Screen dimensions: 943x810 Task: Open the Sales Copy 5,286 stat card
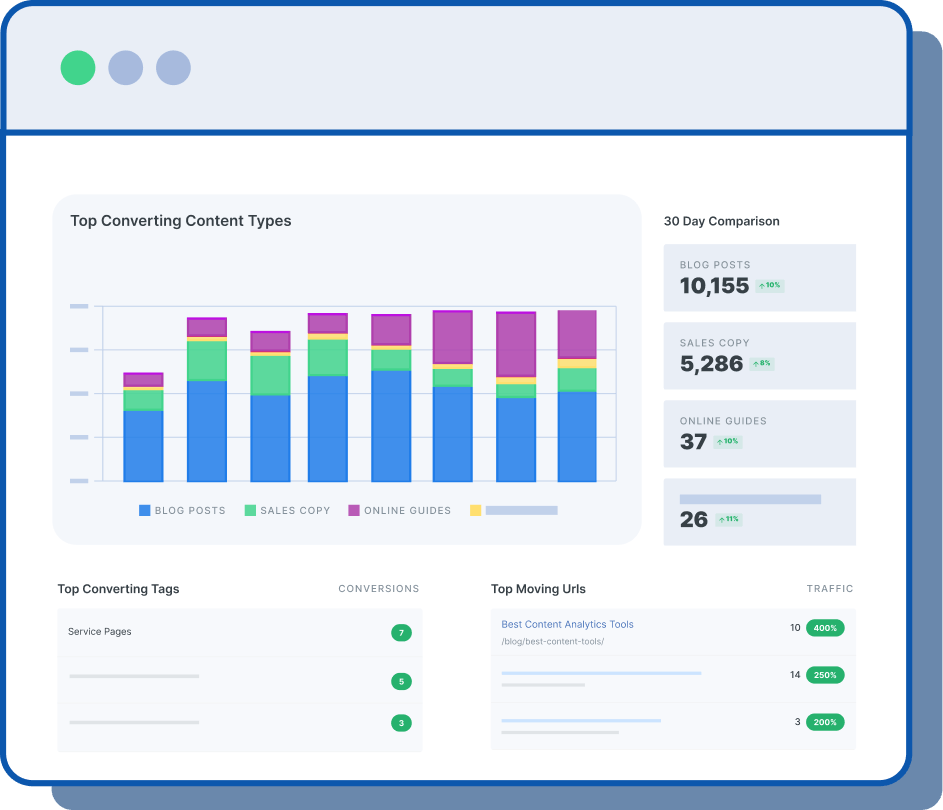pyautogui.click(x=759, y=355)
